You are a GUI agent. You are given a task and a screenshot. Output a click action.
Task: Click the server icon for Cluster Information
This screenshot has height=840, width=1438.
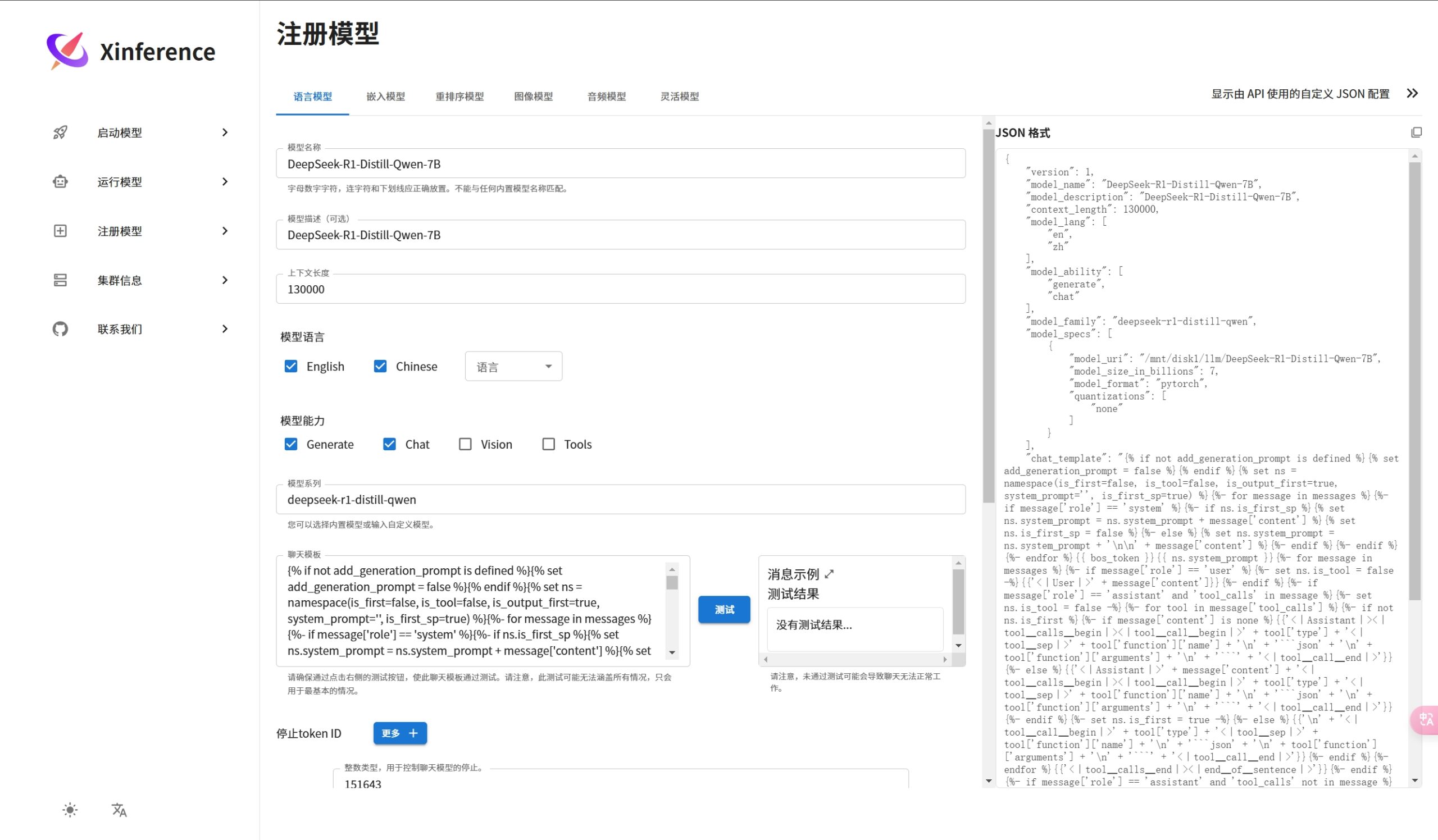click(61, 280)
